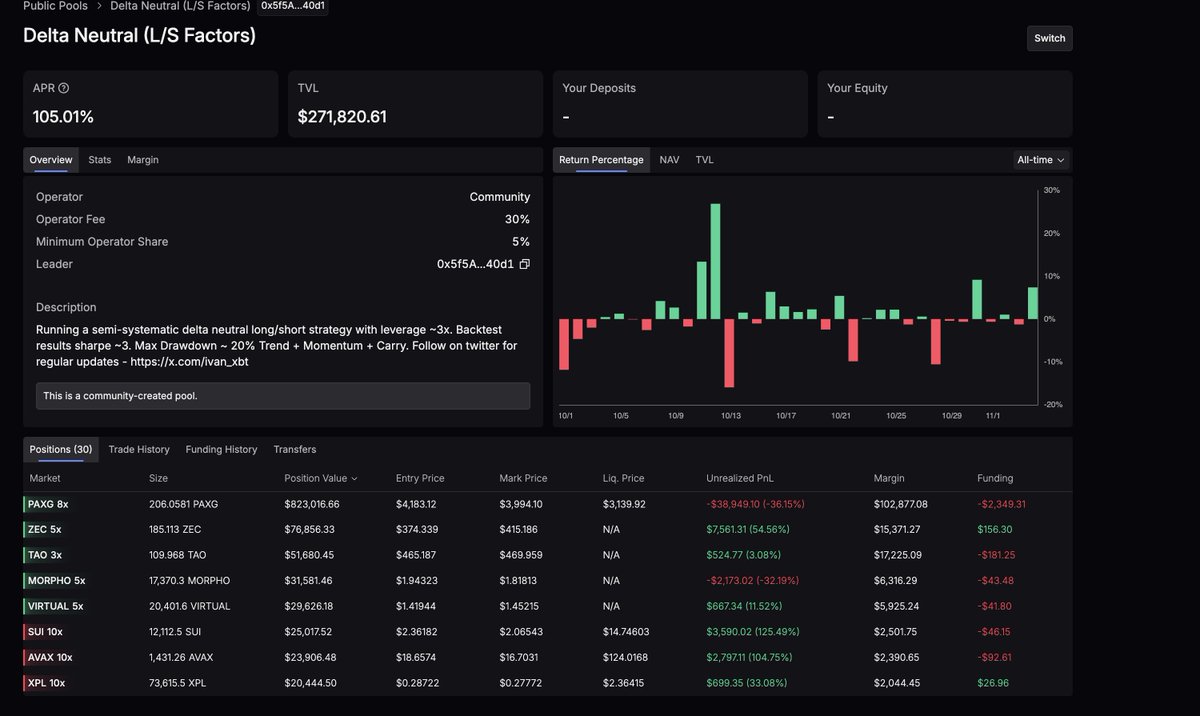Click the TAO 3x market row
This screenshot has height=716, width=1200.
tap(548, 555)
